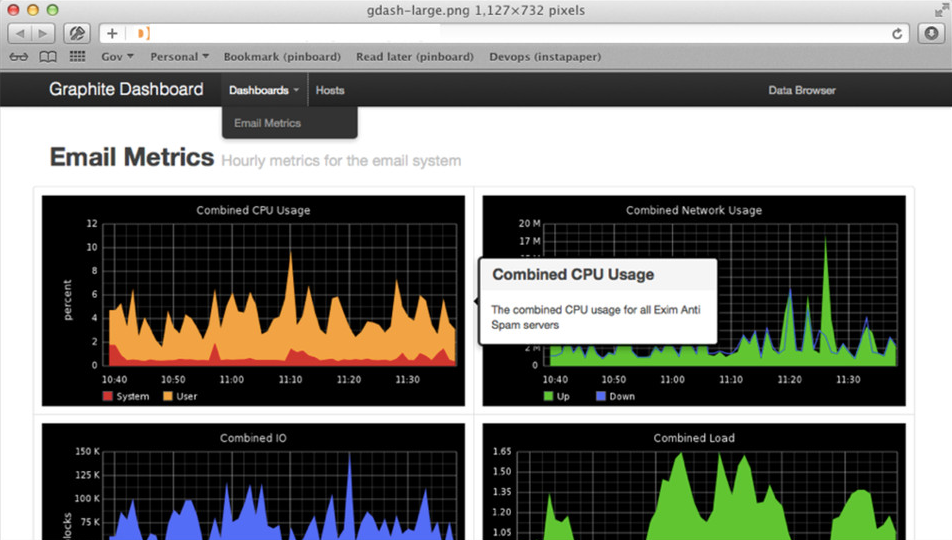Click the Combined CPU Usage popover title
Screen dimensions: 952x540
(573, 275)
